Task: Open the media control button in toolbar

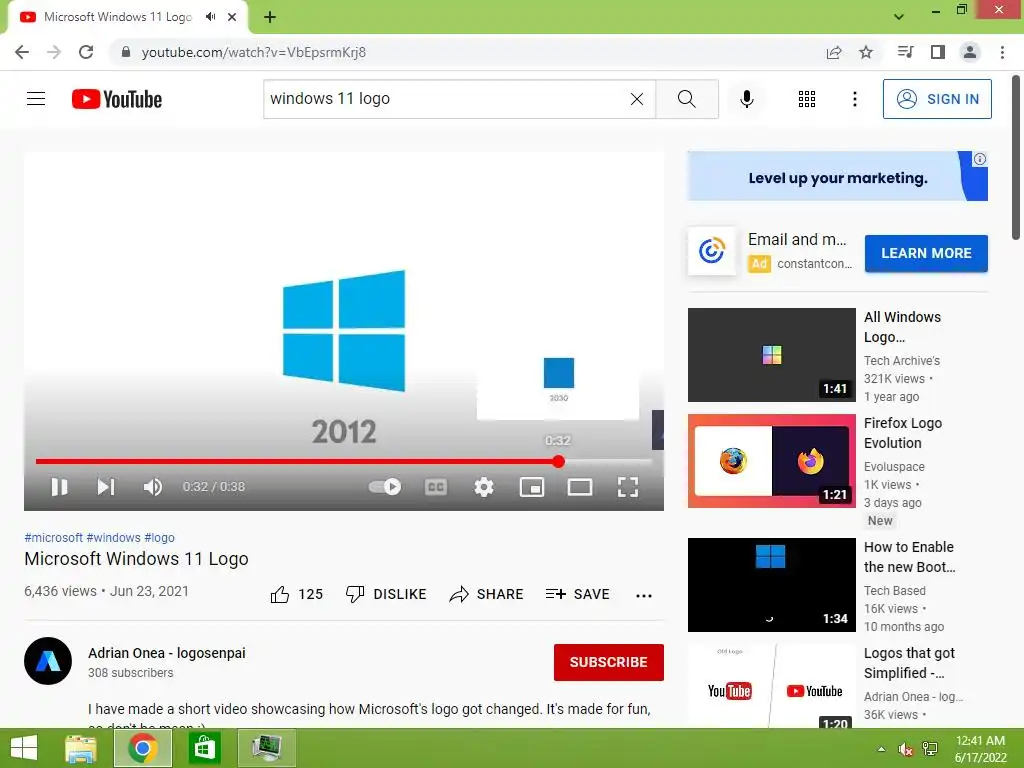Action: tap(905, 52)
